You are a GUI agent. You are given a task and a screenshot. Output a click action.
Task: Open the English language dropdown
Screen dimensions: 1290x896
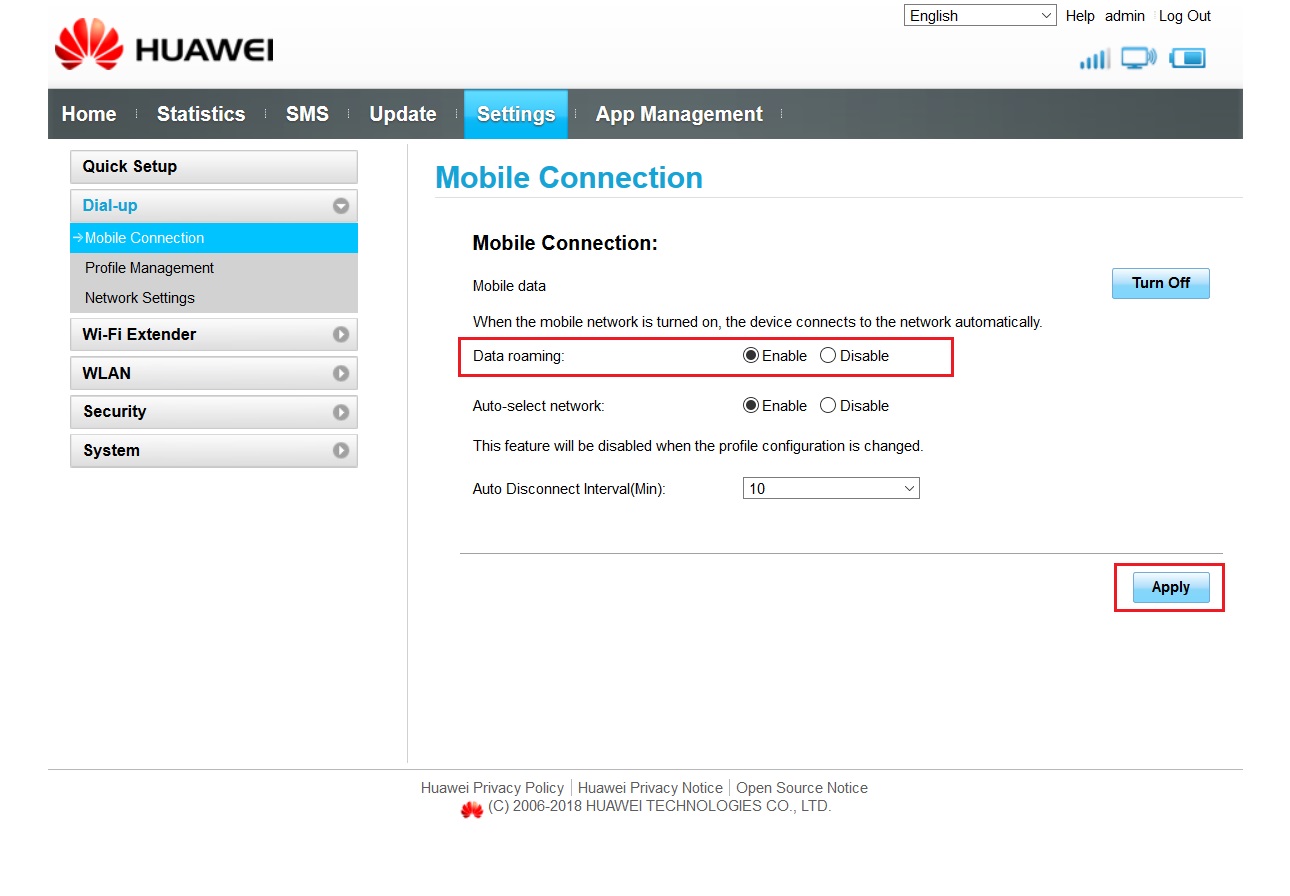(980, 16)
